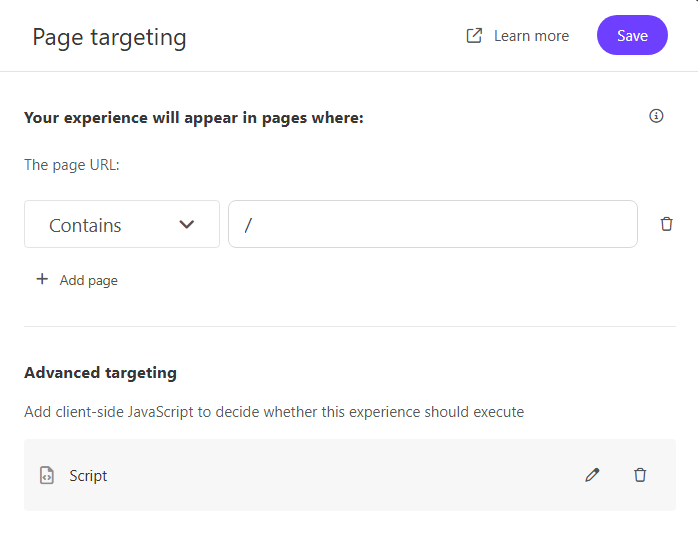Screen dimensions: 698x549
Task: Click the Script file code icon
Action: pyautogui.click(x=46, y=476)
